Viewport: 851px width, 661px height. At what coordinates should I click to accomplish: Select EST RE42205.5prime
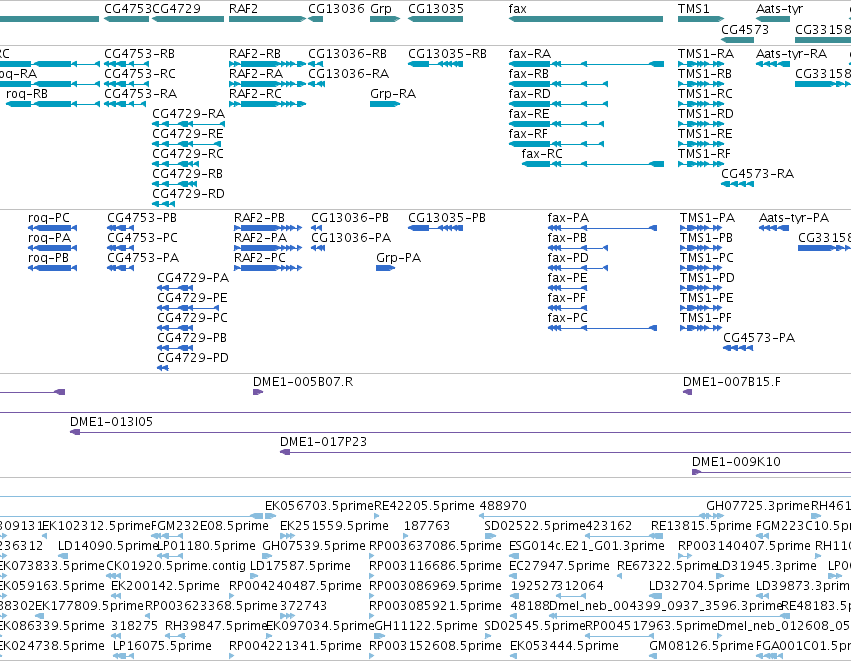(x=424, y=506)
